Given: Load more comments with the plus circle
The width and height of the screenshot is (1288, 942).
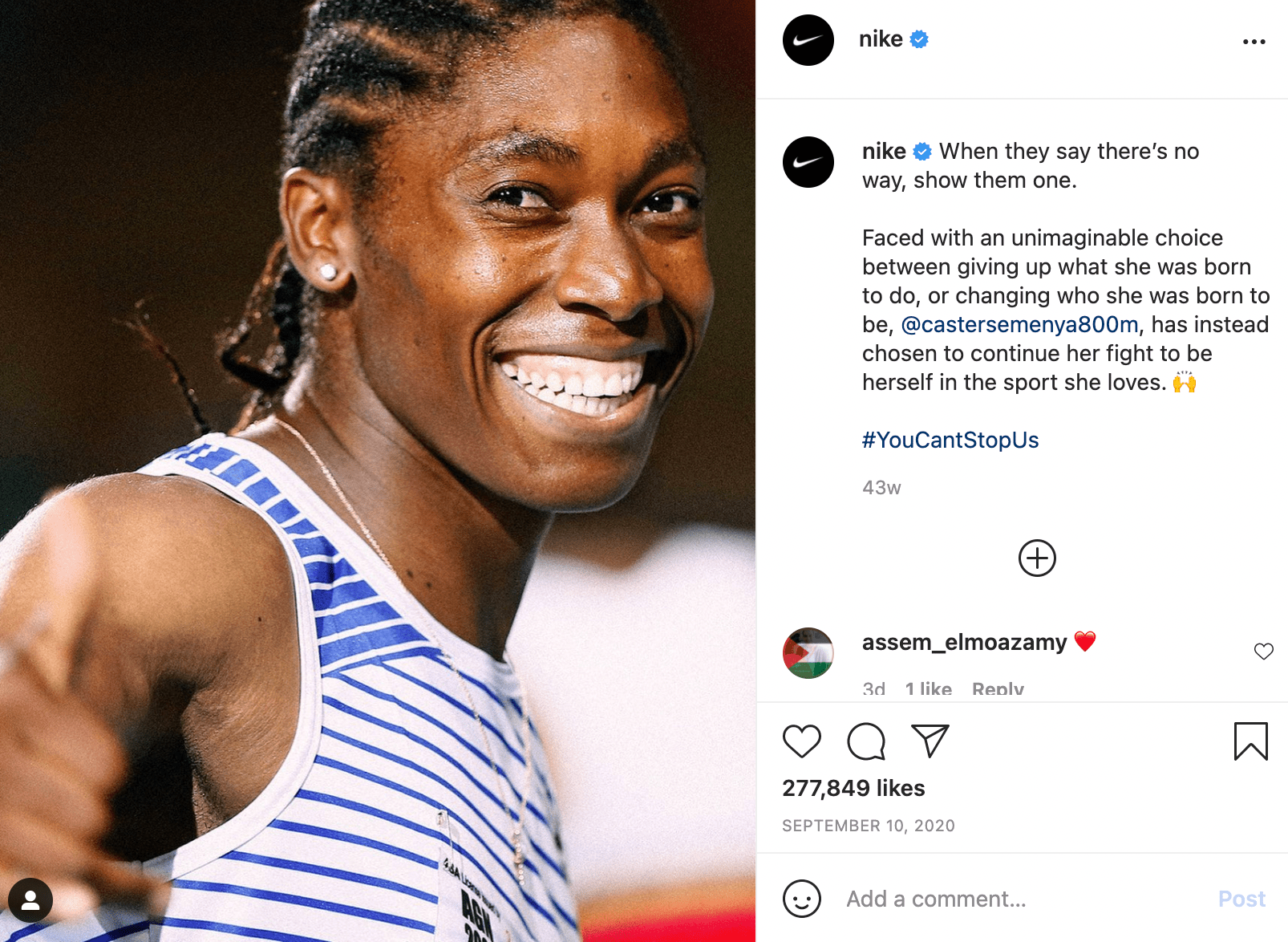Looking at the screenshot, I should (1037, 558).
